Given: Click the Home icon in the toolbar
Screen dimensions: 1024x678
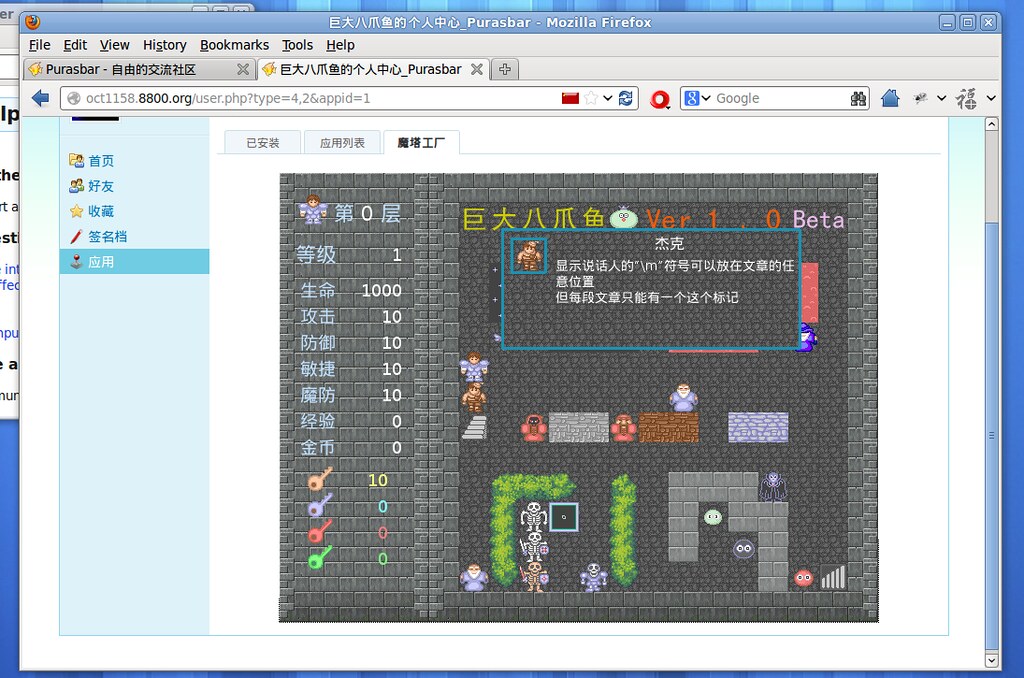Looking at the screenshot, I should 890,98.
